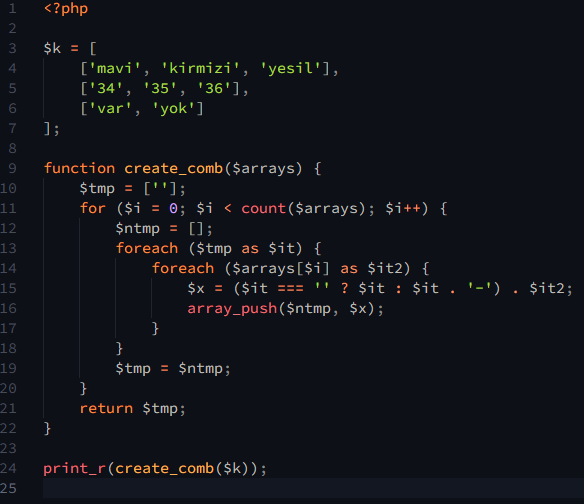Click closing brace on line 20

point(83,389)
